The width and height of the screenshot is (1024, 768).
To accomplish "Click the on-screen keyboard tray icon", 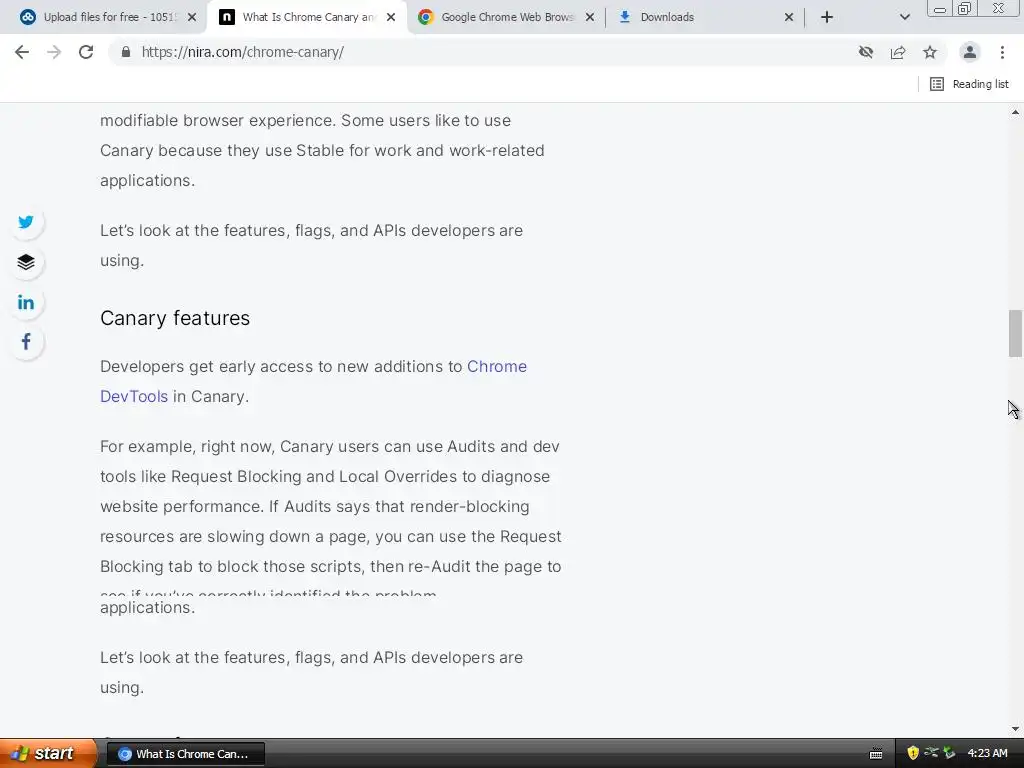I will click(876, 754).
